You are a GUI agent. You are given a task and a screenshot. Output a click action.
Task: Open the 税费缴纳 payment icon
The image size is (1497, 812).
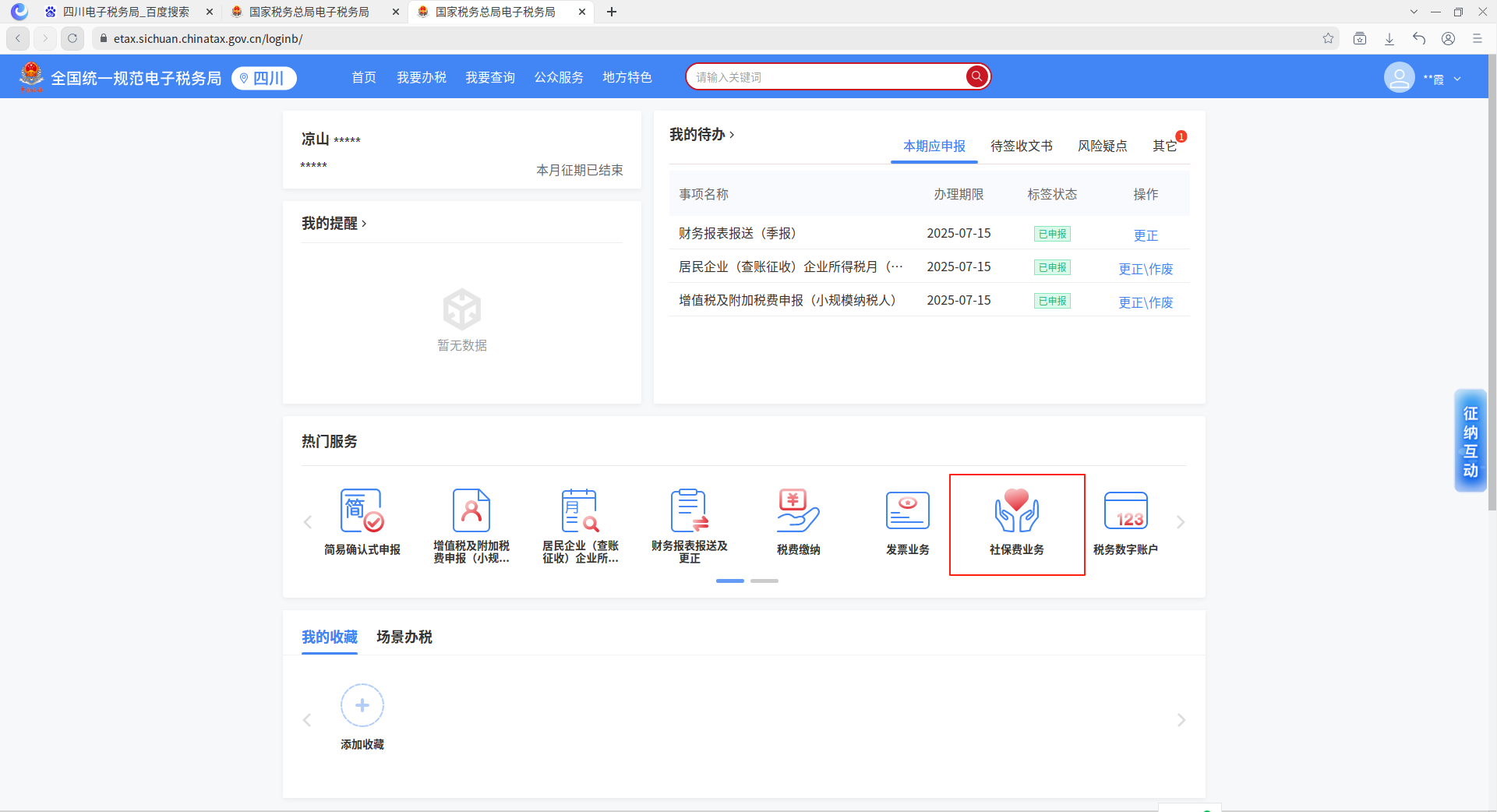coord(798,512)
